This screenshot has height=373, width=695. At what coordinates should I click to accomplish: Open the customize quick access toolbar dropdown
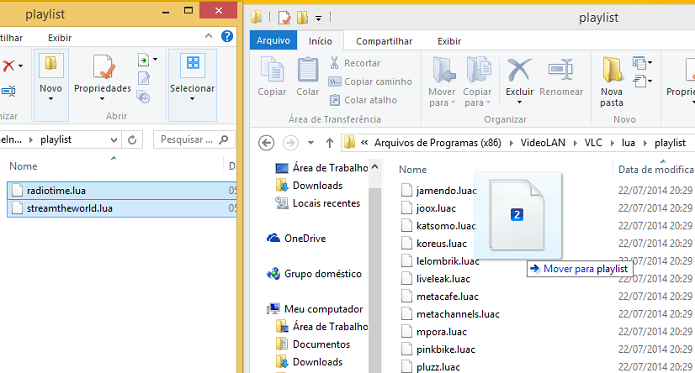318,18
